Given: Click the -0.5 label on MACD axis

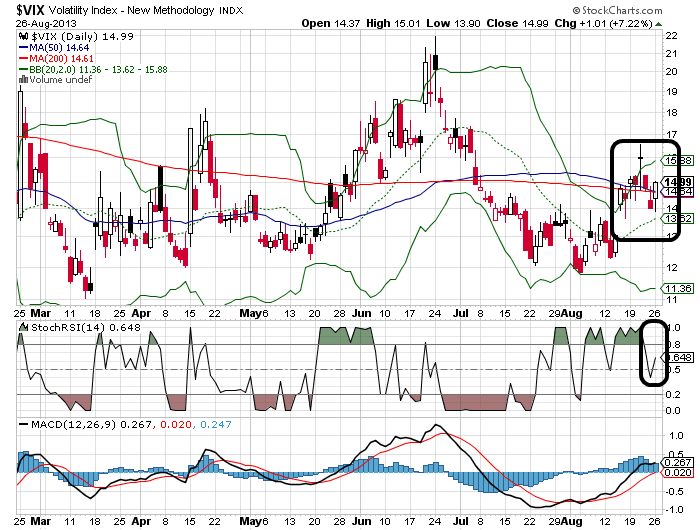Looking at the screenshot, I should click(x=674, y=492).
